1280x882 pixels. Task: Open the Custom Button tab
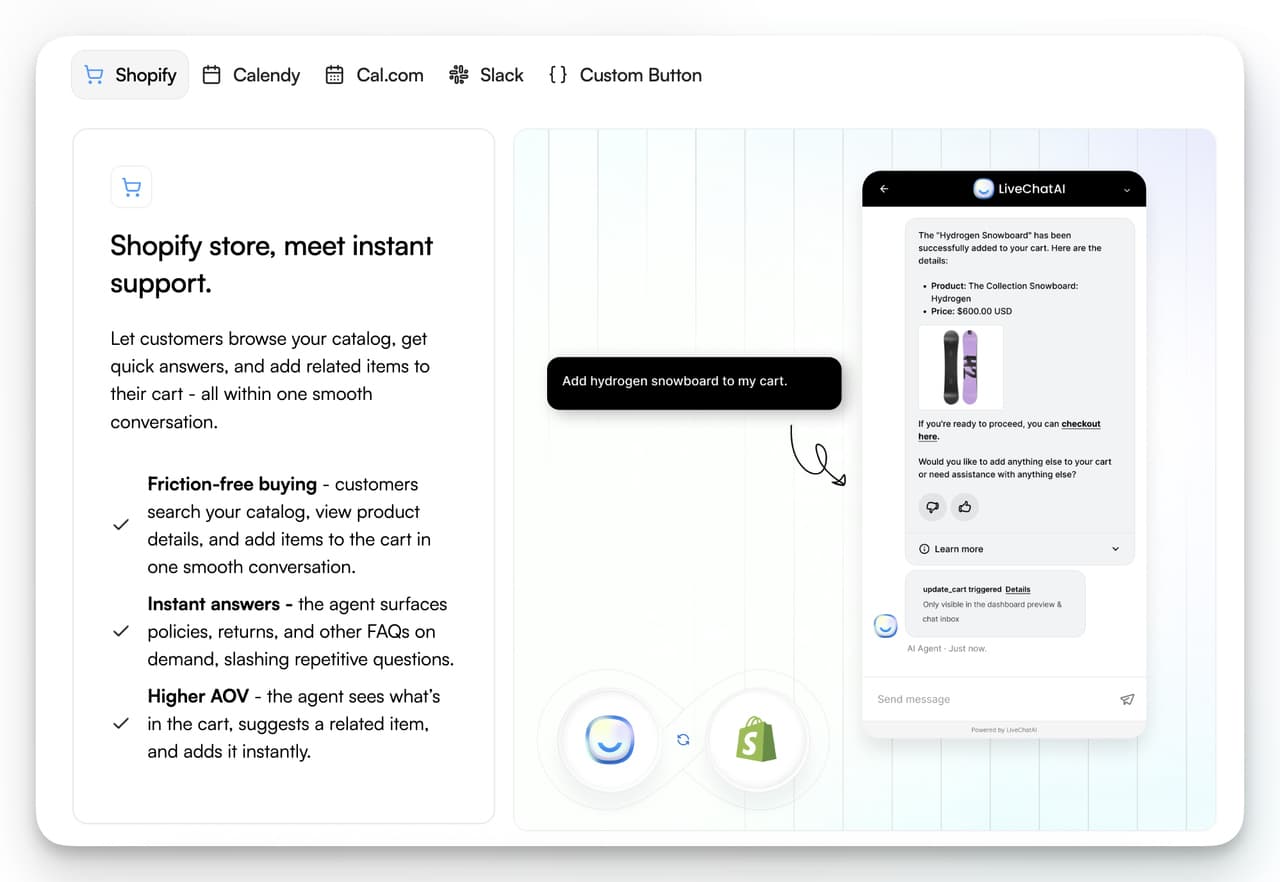point(625,75)
